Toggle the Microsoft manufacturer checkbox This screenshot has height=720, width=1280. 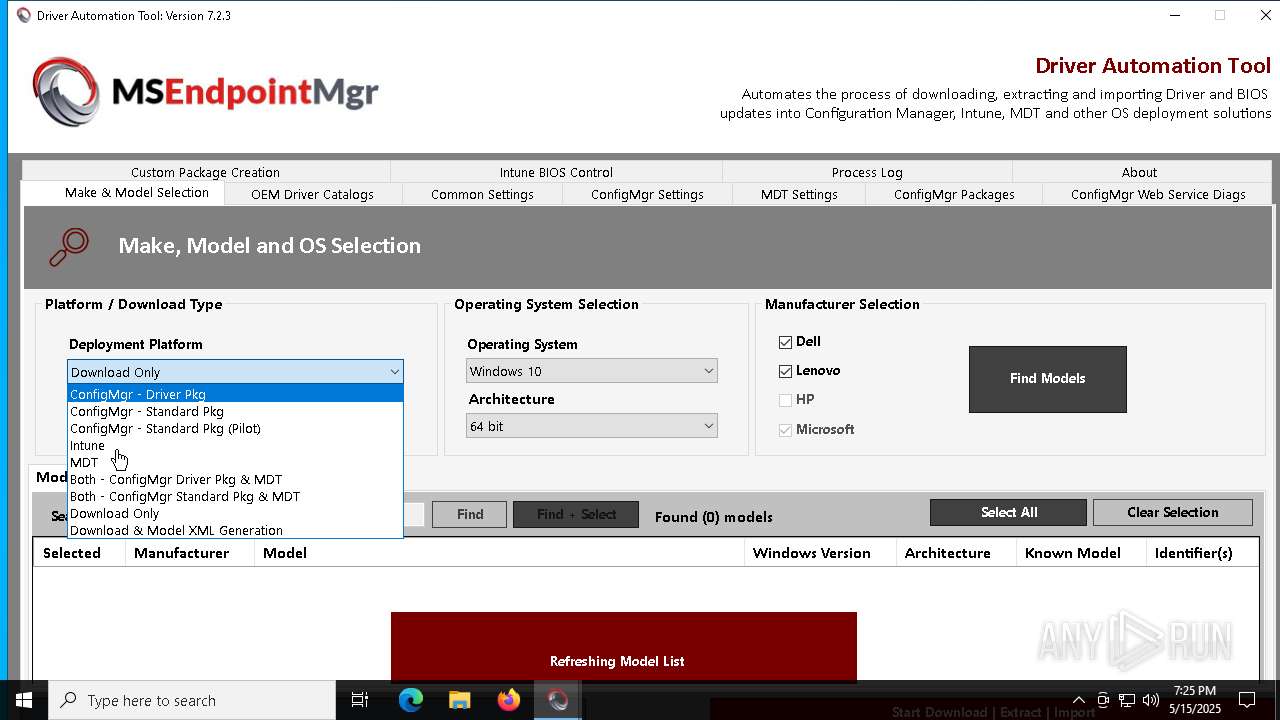785,430
